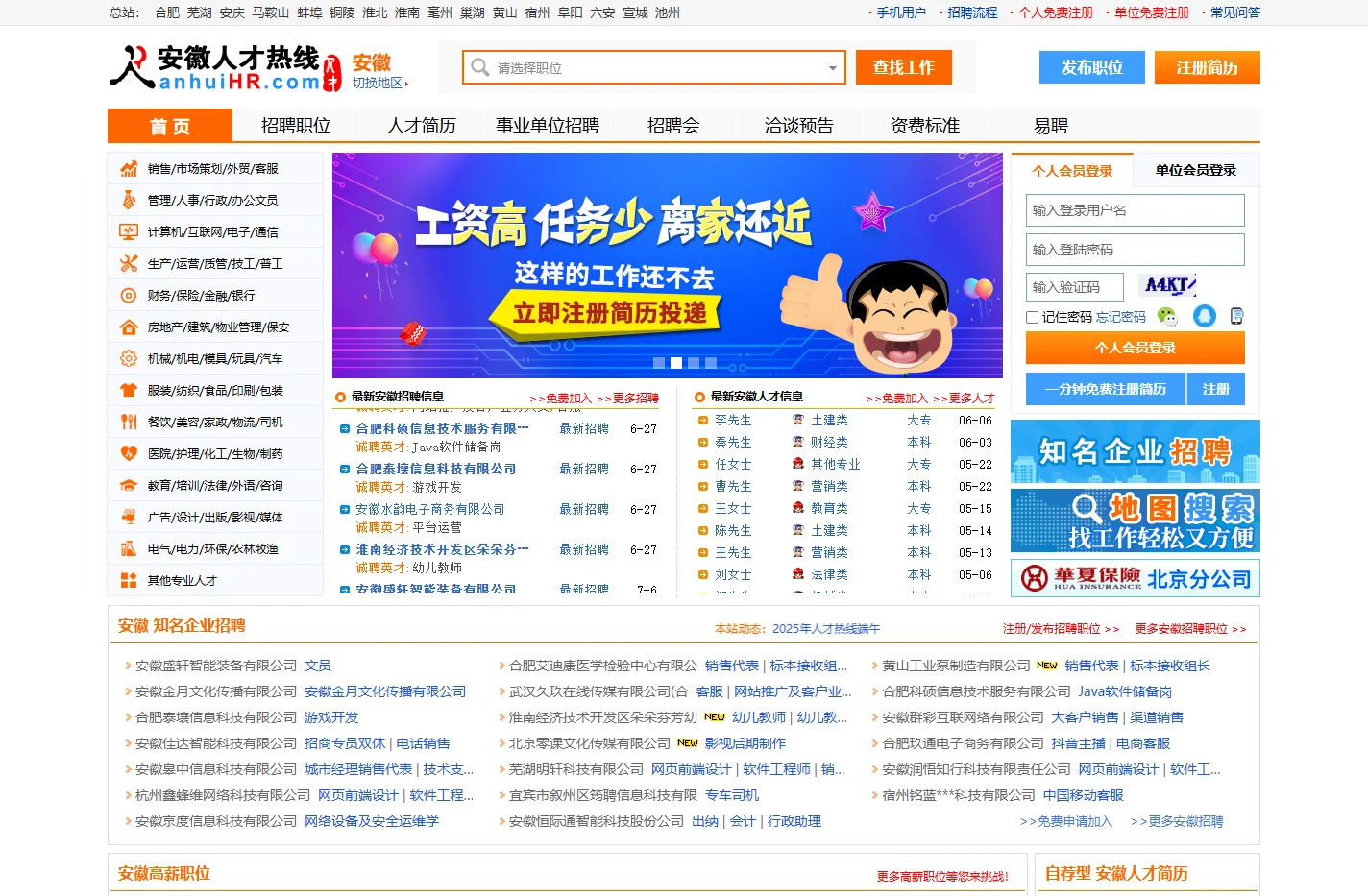Click the education graduation cap icon
The height and width of the screenshot is (896, 1368).
128,486
